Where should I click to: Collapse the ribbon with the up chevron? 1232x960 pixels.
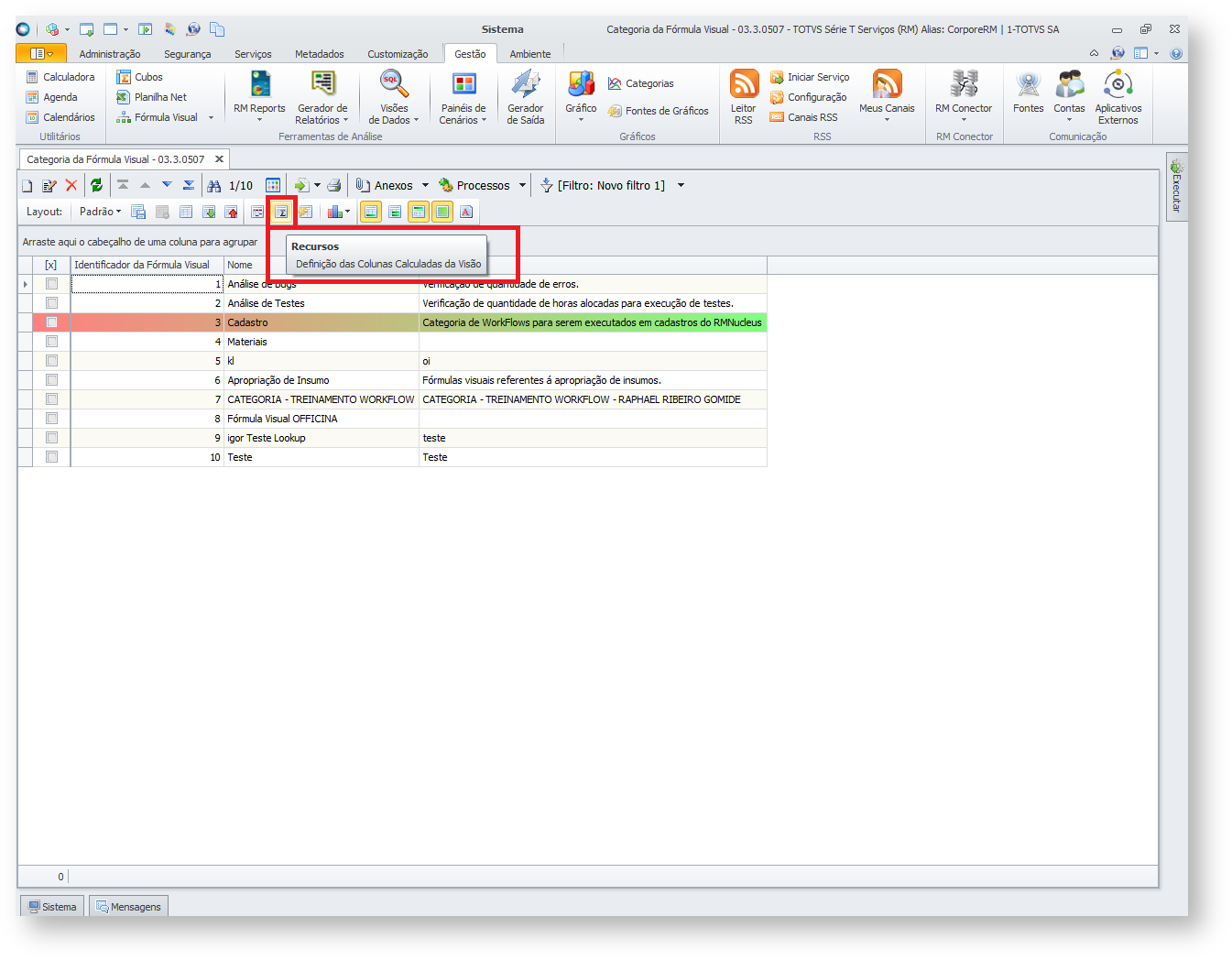point(1094,54)
